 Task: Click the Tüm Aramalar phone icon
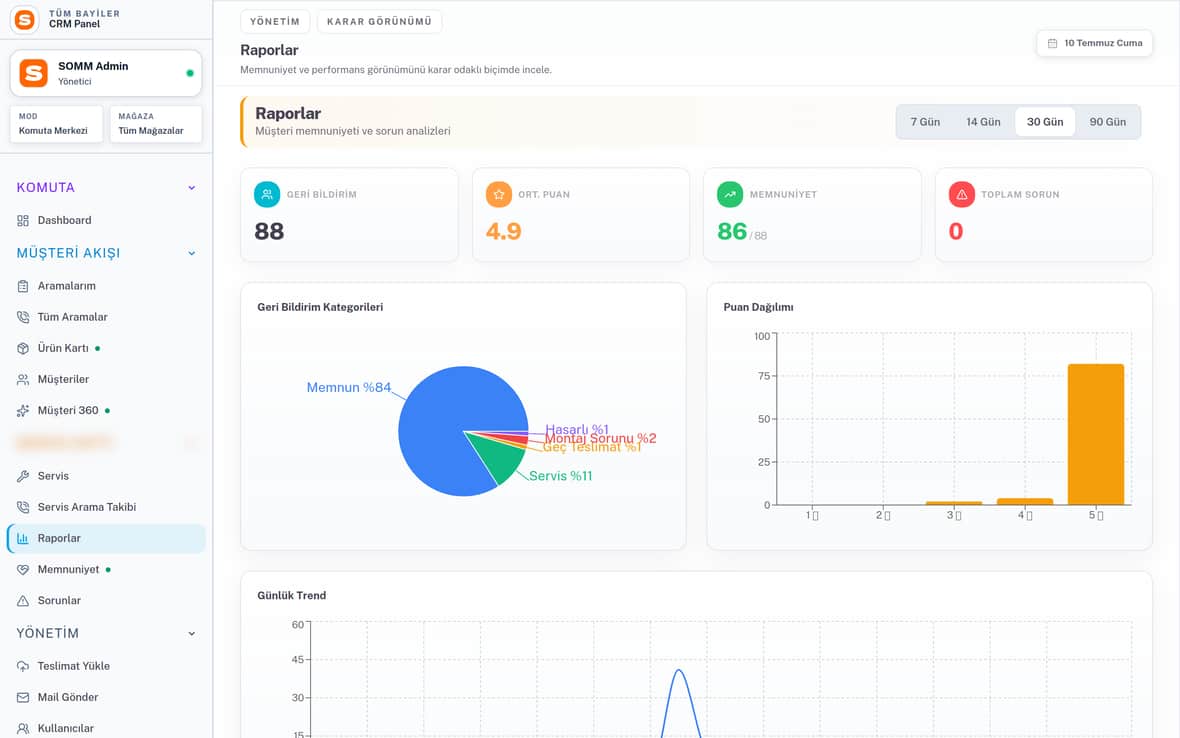(x=23, y=317)
